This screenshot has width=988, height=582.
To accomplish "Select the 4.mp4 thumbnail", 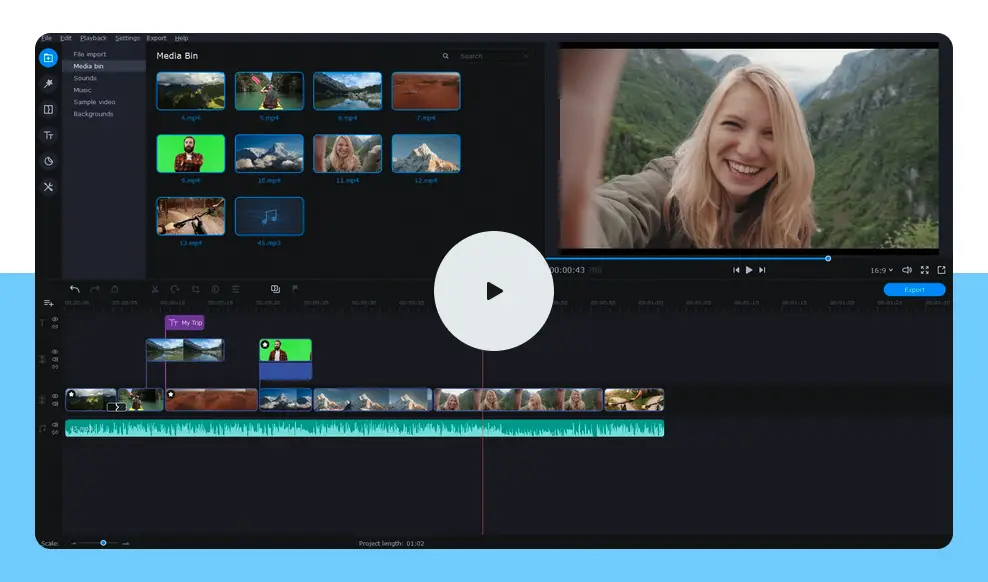I will pos(191,91).
